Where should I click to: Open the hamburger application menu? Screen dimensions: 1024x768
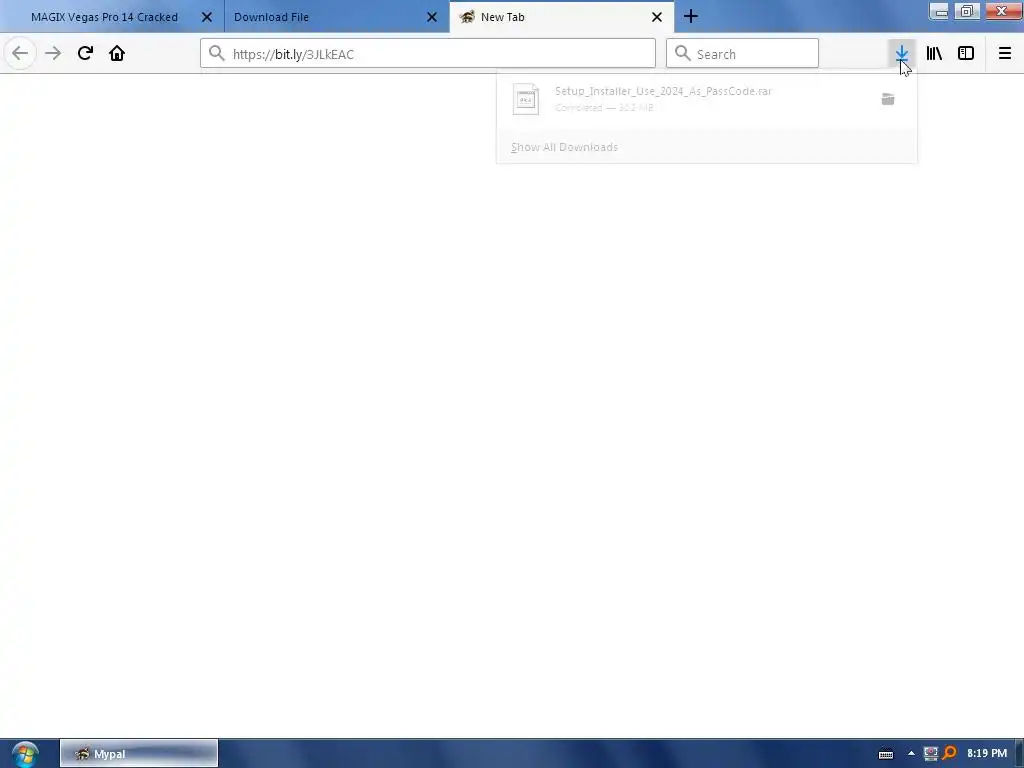(x=1004, y=53)
